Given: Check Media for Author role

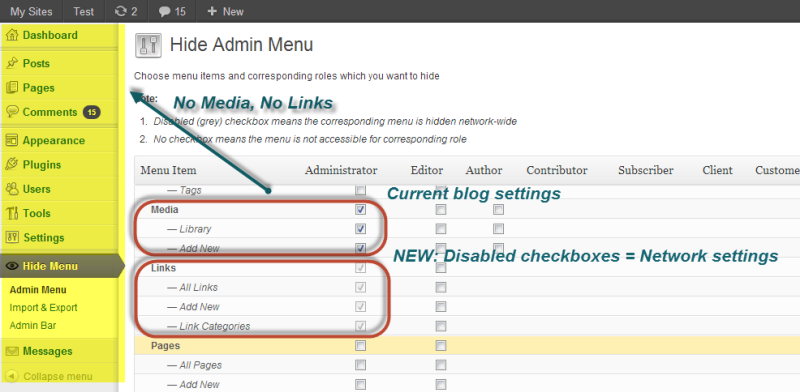Looking at the screenshot, I should 498,209.
